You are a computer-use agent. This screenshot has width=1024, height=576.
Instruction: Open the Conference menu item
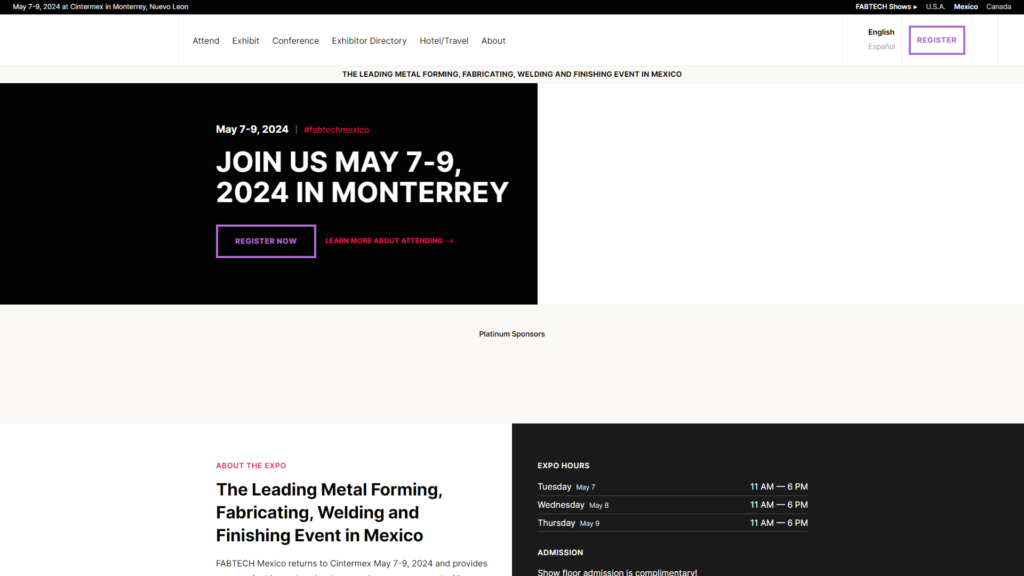click(295, 40)
